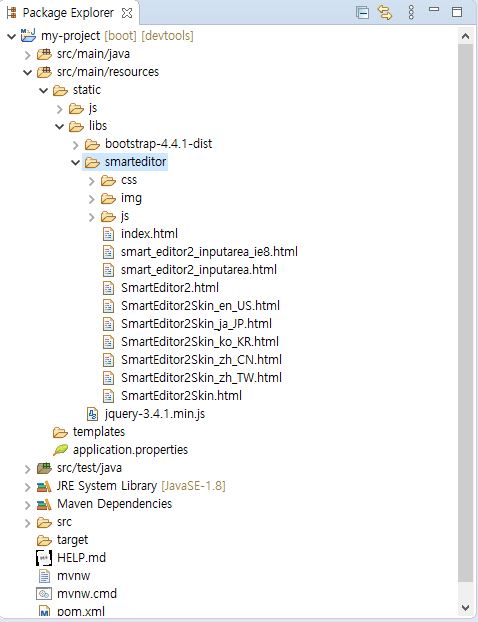Click the scrollbar down arrow
The height and width of the screenshot is (622, 478).
pos(466,607)
